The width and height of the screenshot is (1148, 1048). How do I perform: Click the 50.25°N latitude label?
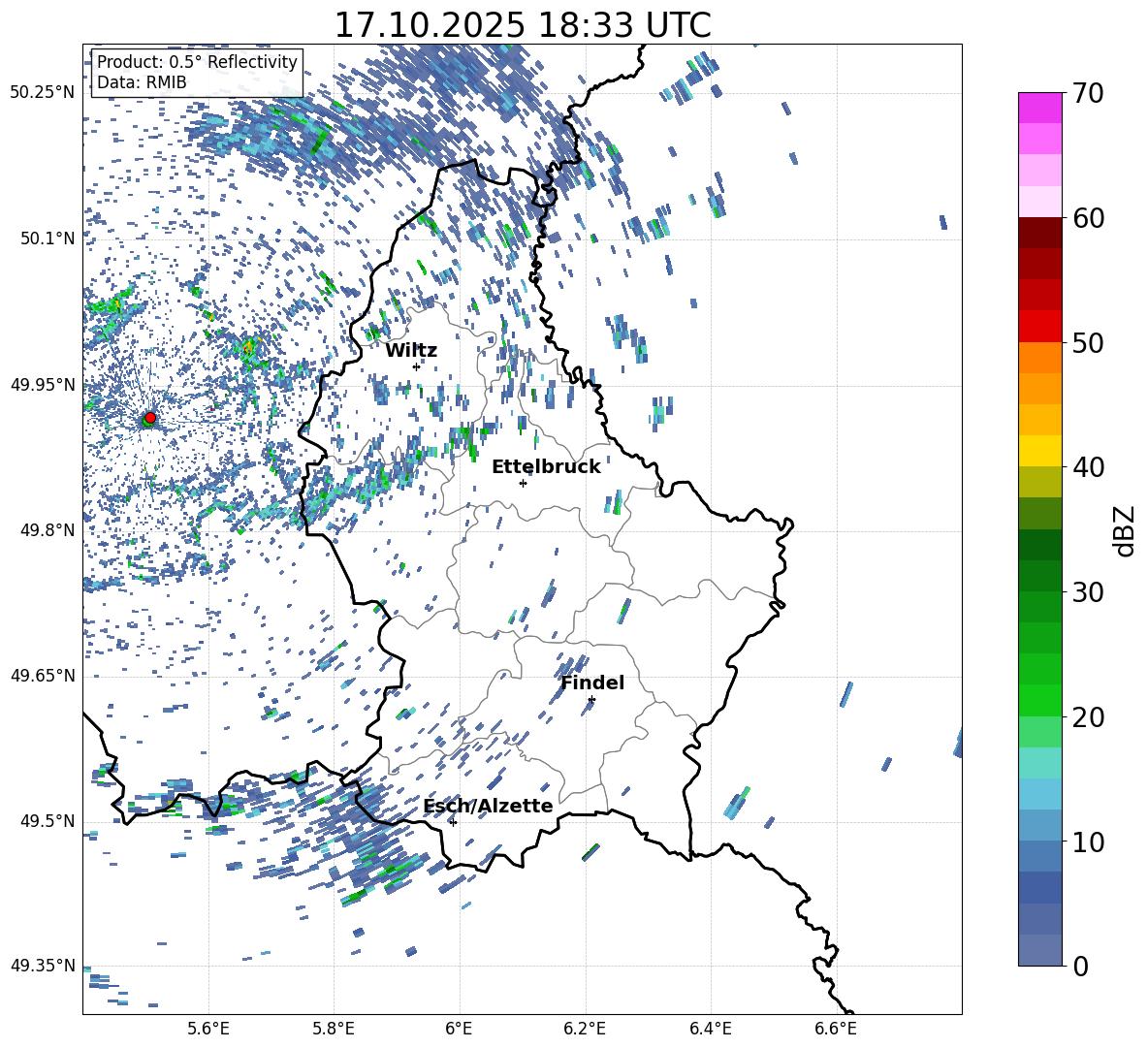click(x=43, y=93)
